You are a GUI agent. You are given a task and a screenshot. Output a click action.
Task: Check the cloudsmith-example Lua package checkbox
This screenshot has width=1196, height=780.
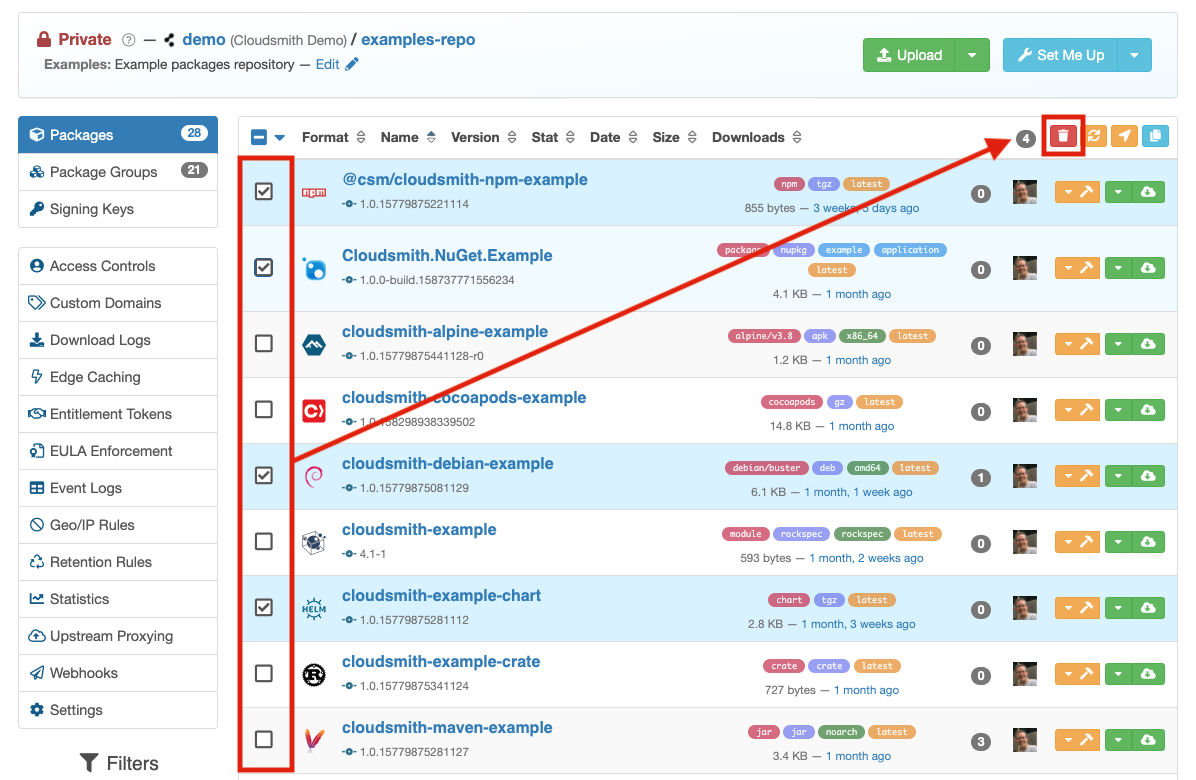(x=264, y=542)
